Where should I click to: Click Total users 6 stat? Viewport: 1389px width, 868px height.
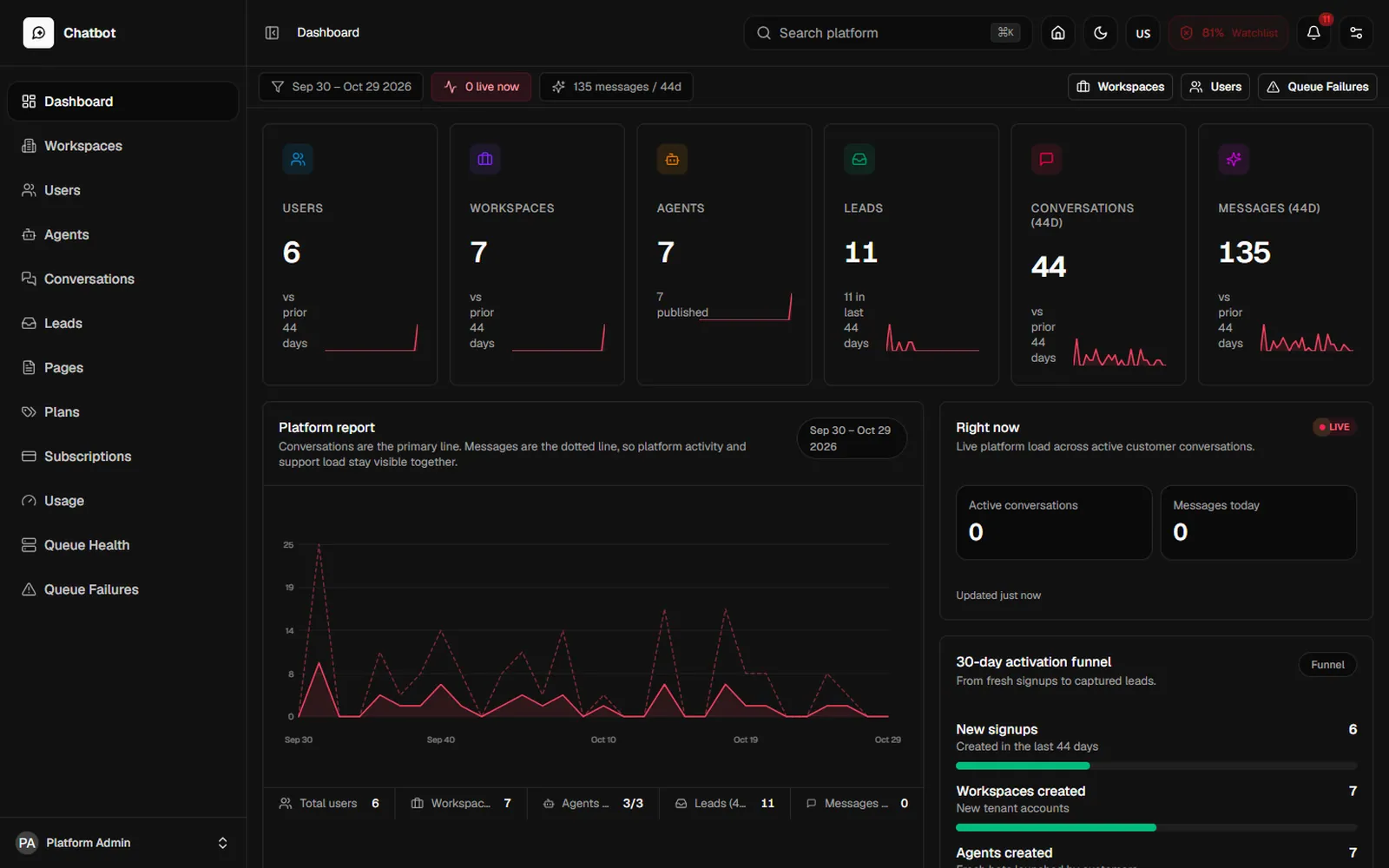point(329,804)
